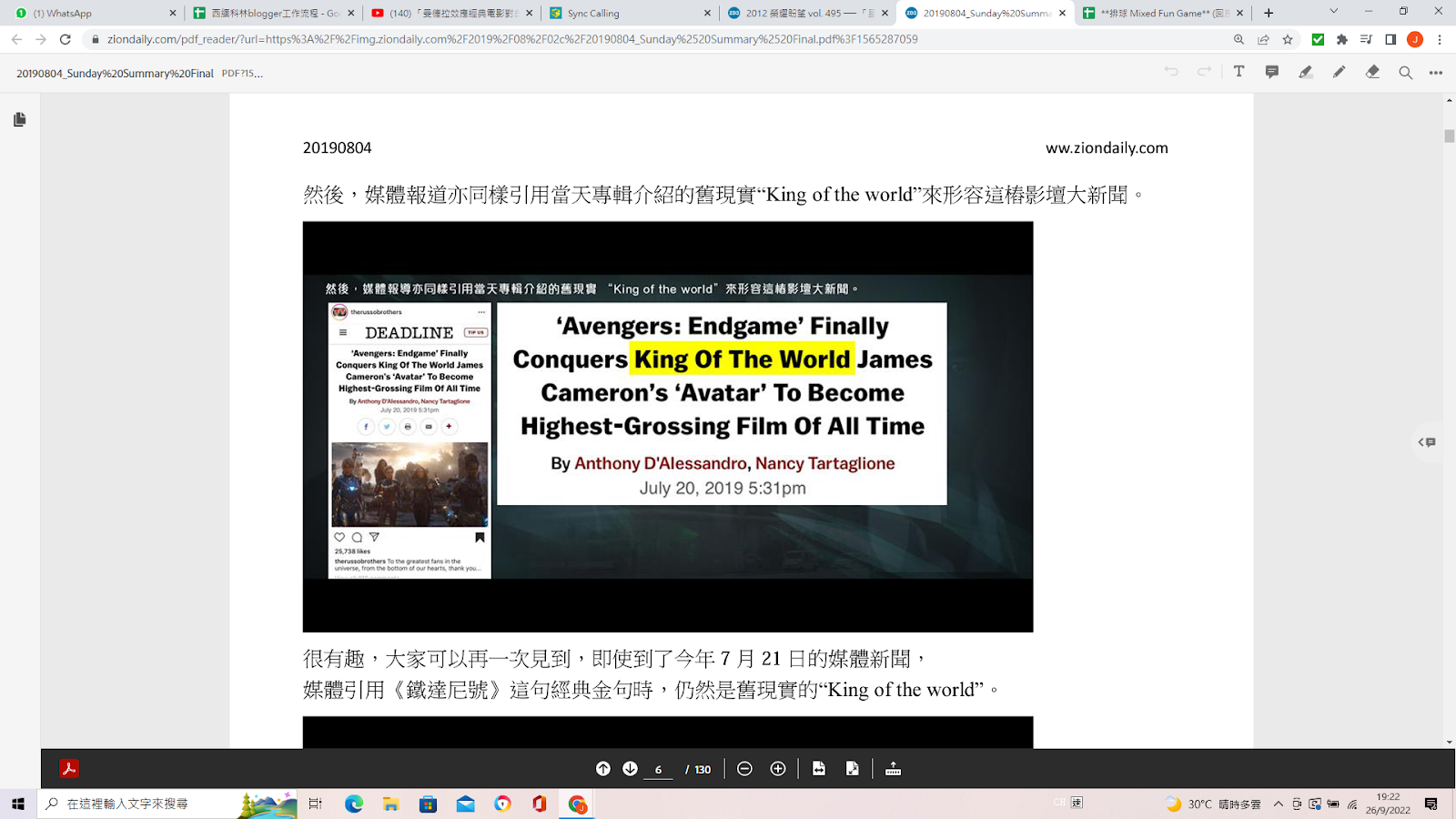Image resolution: width=1456 pixels, height=819 pixels.
Task: Open PDF search magnifier in toolbar
Action: tap(1405, 73)
